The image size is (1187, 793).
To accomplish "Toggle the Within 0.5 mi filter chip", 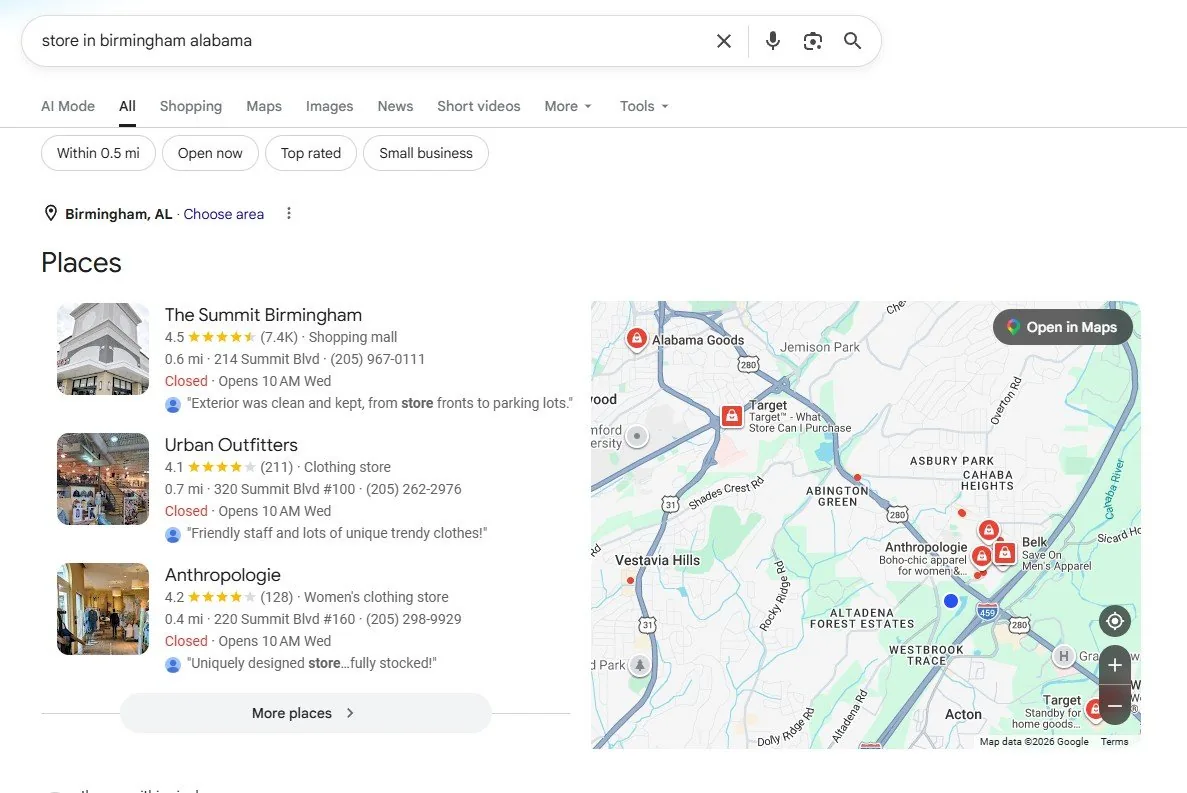I will 98,153.
